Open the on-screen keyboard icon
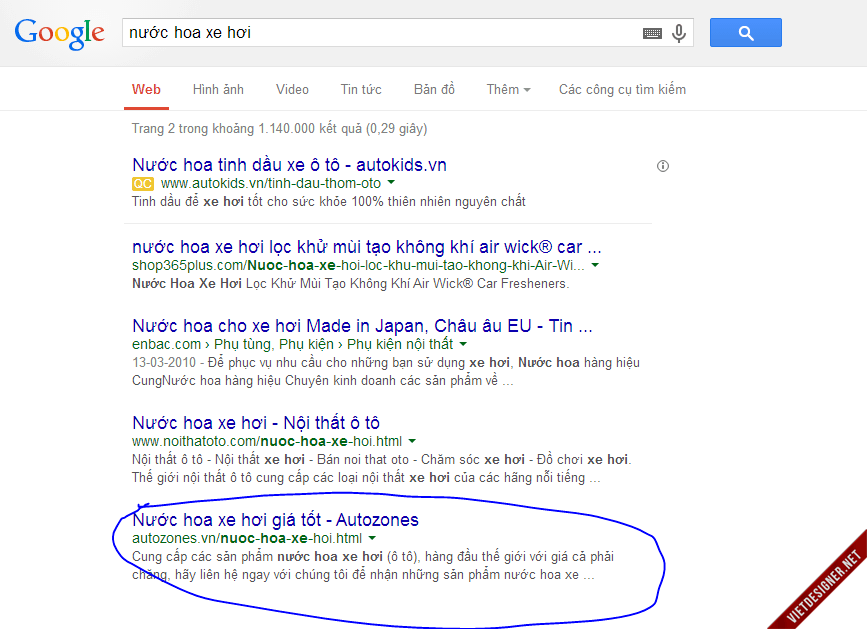The width and height of the screenshot is (867, 629). [x=652, y=34]
